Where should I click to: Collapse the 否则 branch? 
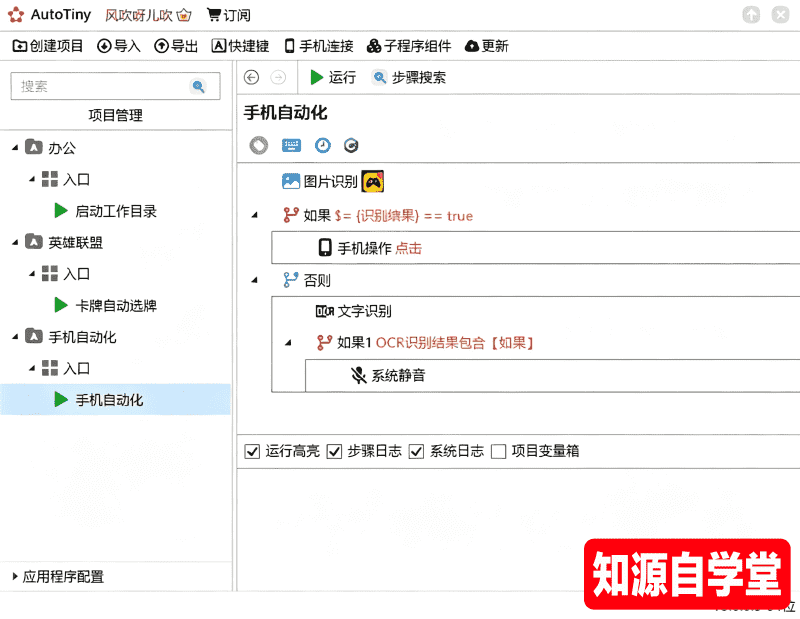click(x=254, y=280)
